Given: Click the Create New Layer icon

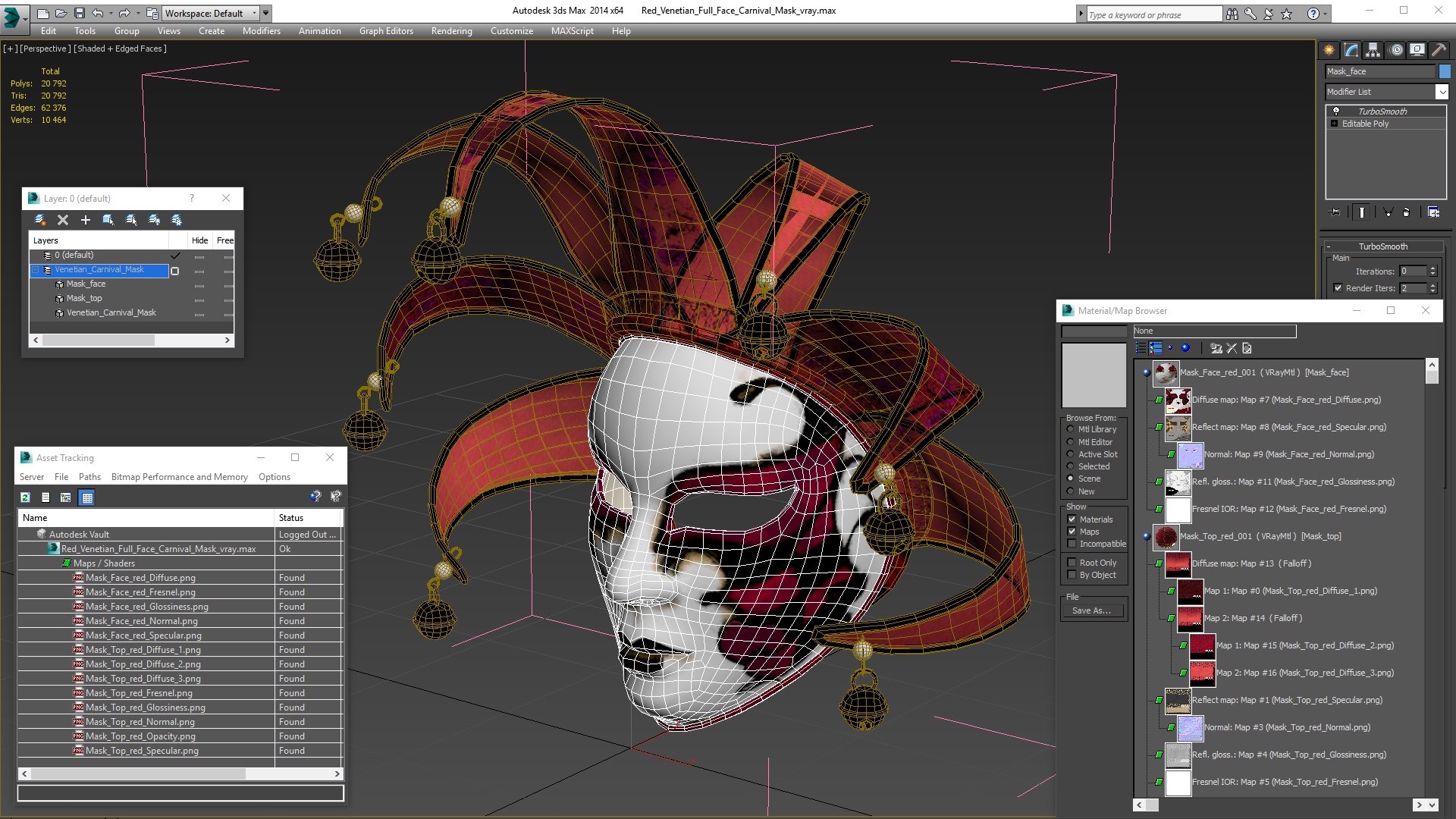Looking at the screenshot, I should click(40, 220).
